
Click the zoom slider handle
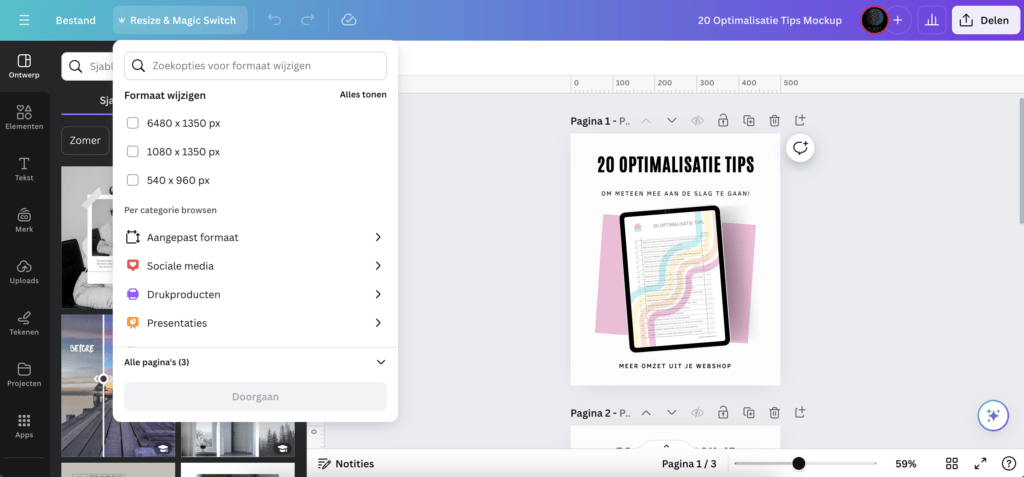click(x=798, y=463)
